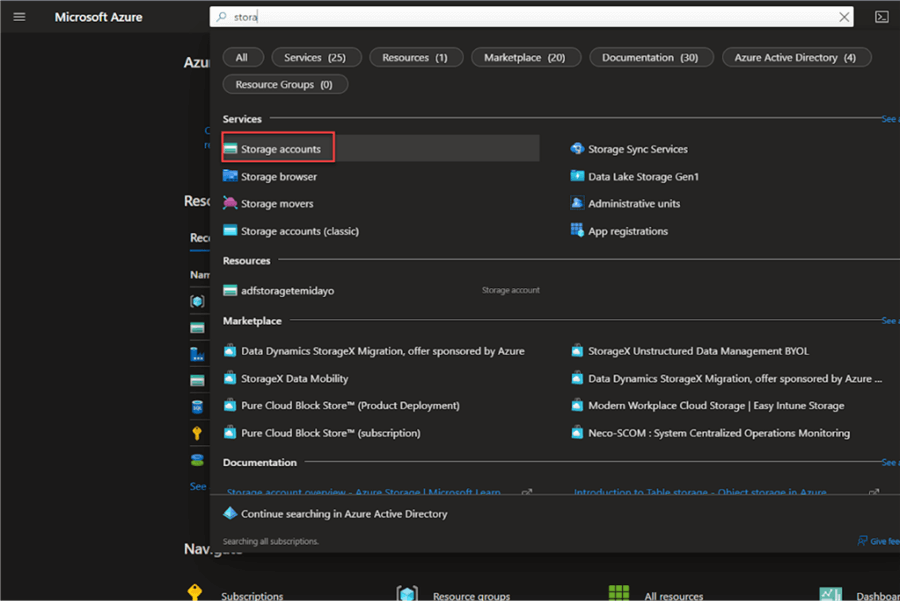Continue searching in Azure Active Directory

coord(344,514)
